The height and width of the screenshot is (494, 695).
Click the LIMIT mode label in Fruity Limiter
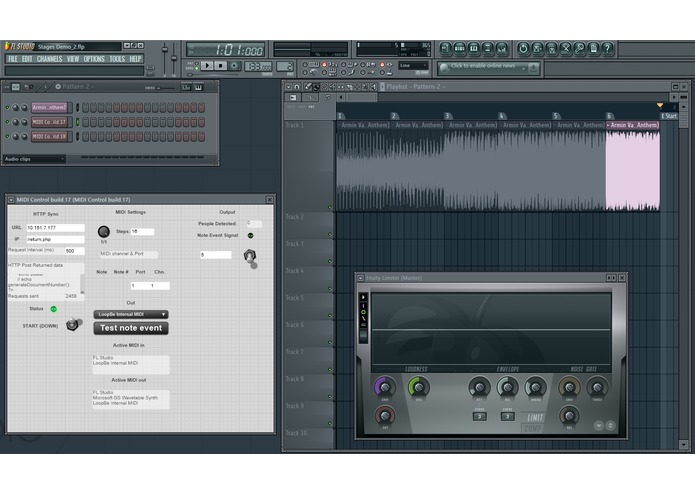(535, 417)
